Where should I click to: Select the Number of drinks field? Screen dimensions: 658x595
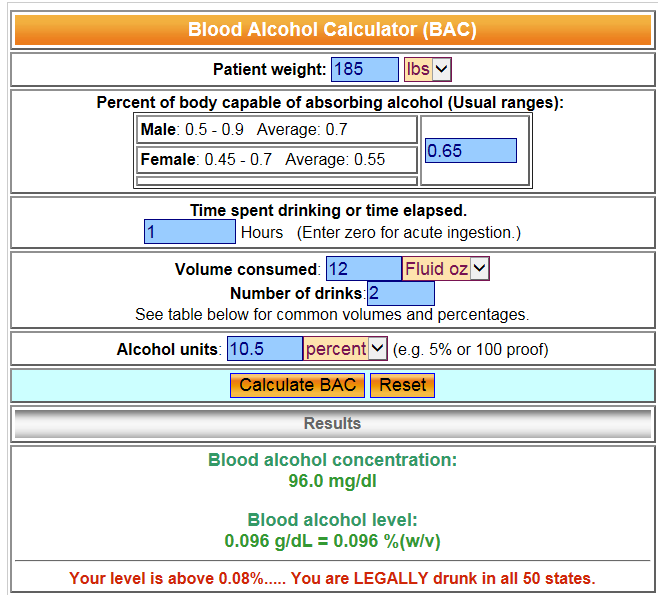pos(401,293)
